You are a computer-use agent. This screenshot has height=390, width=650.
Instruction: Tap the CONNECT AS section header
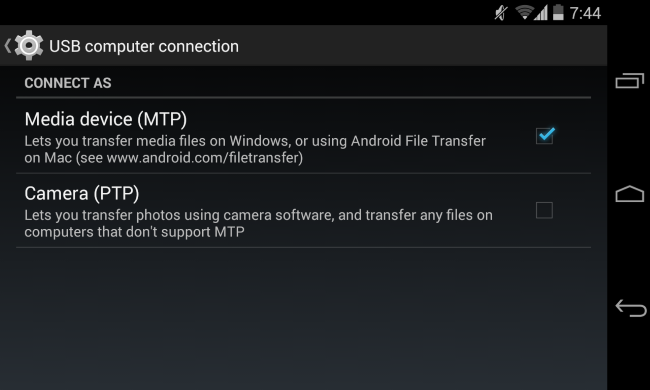click(x=68, y=83)
